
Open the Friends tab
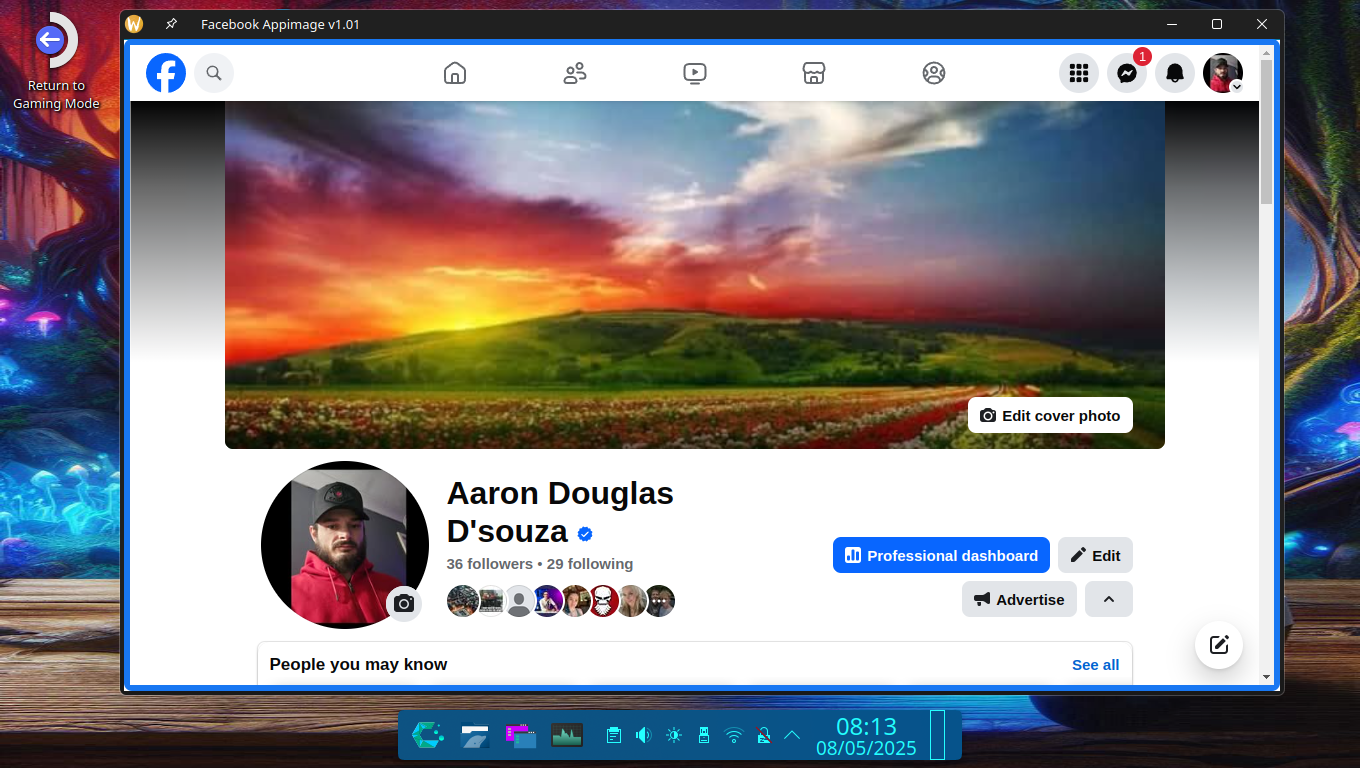coord(575,73)
